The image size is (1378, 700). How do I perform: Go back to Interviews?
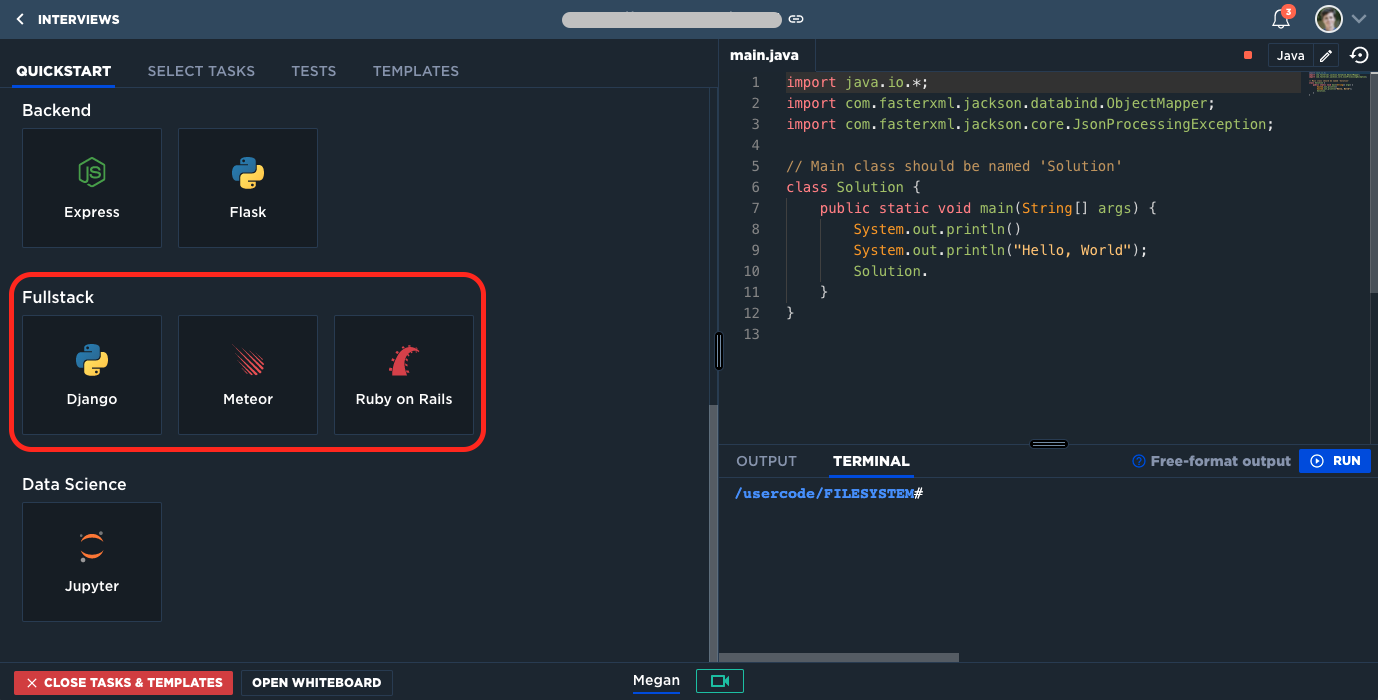pos(68,19)
